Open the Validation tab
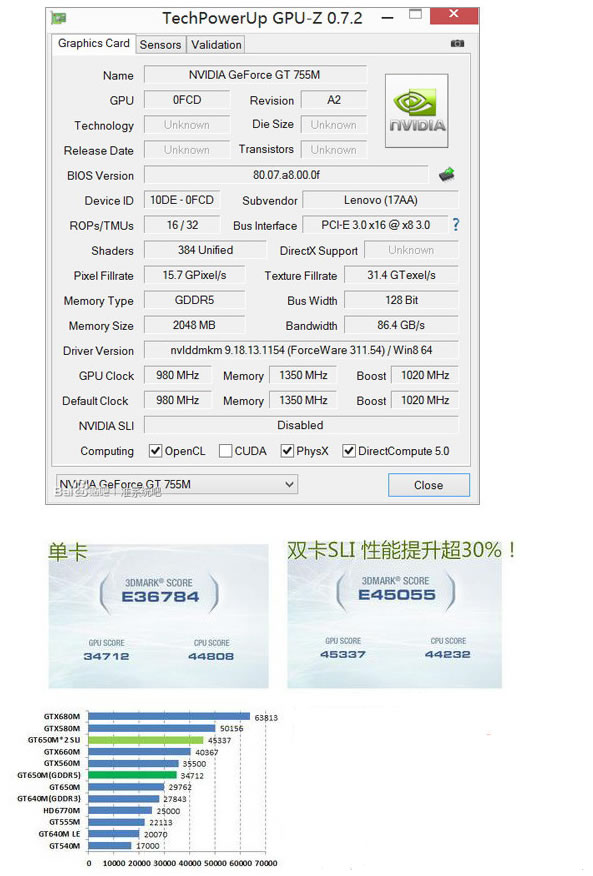Image resolution: width=593 pixels, height=876 pixels. 216,45
